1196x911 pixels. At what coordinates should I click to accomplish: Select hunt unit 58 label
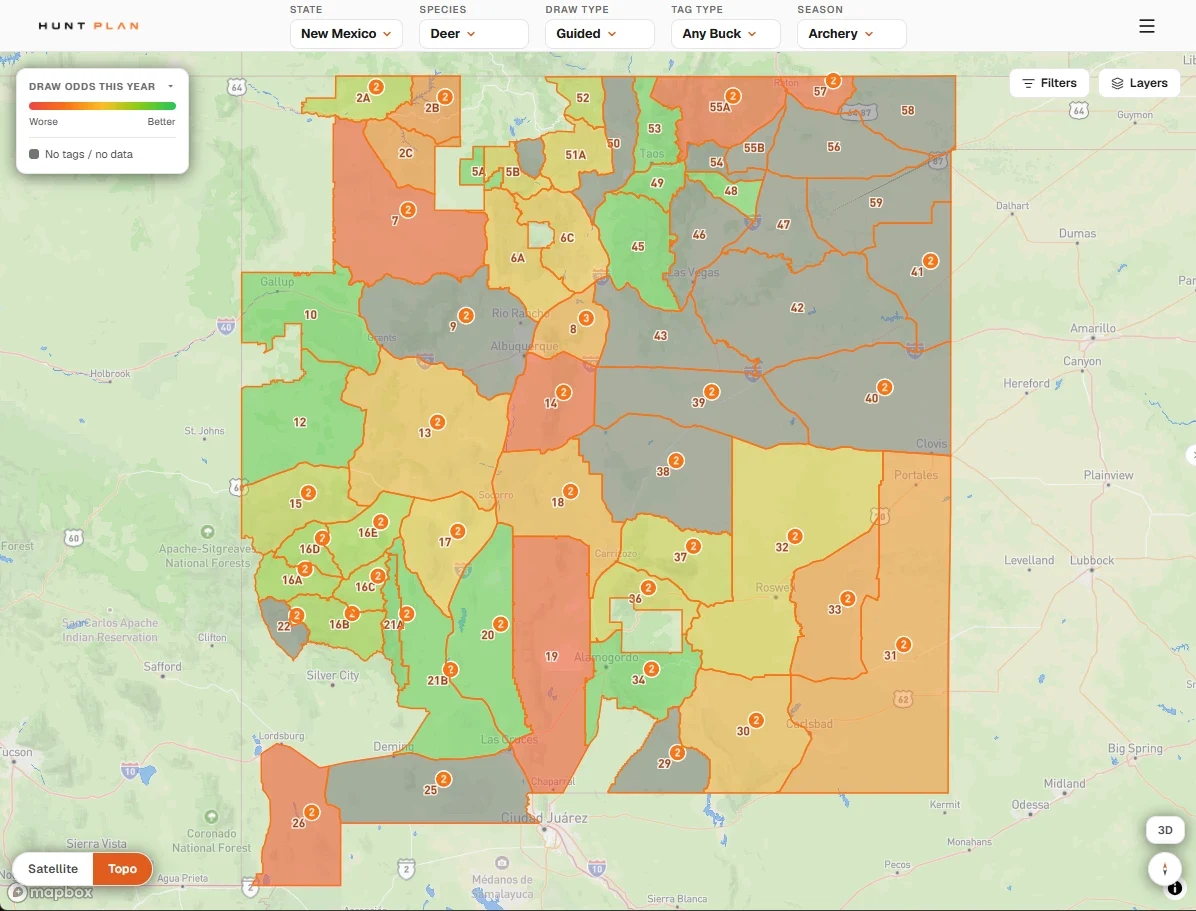(908, 110)
